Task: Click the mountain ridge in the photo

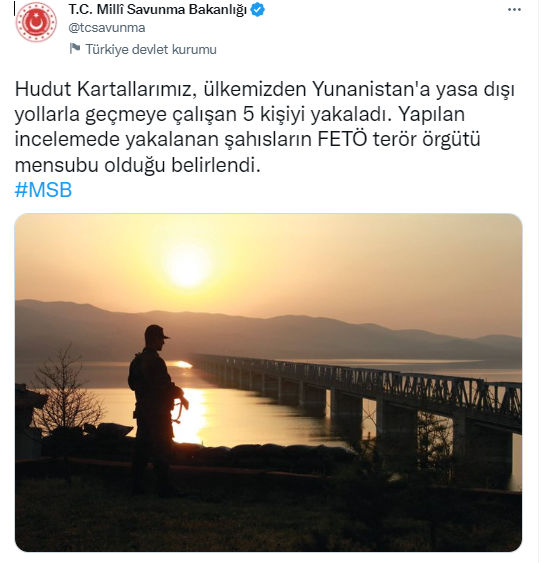Action: [x=268, y=323]
